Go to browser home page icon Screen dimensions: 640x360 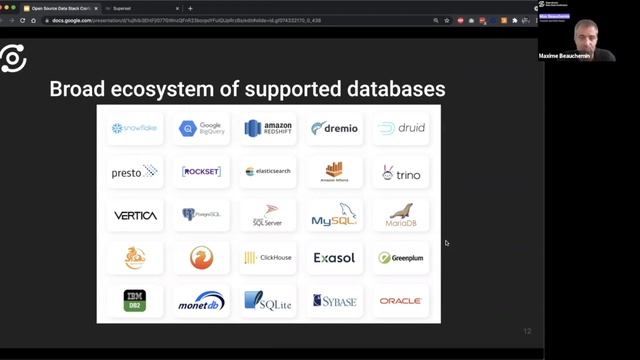click(x=33, y=20)
